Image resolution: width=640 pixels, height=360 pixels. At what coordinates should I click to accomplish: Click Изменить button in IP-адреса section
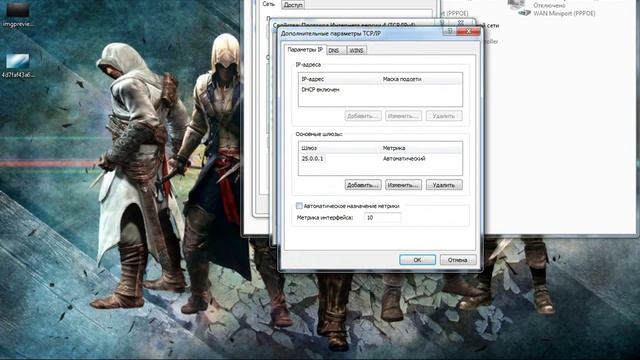coord(403,116)
